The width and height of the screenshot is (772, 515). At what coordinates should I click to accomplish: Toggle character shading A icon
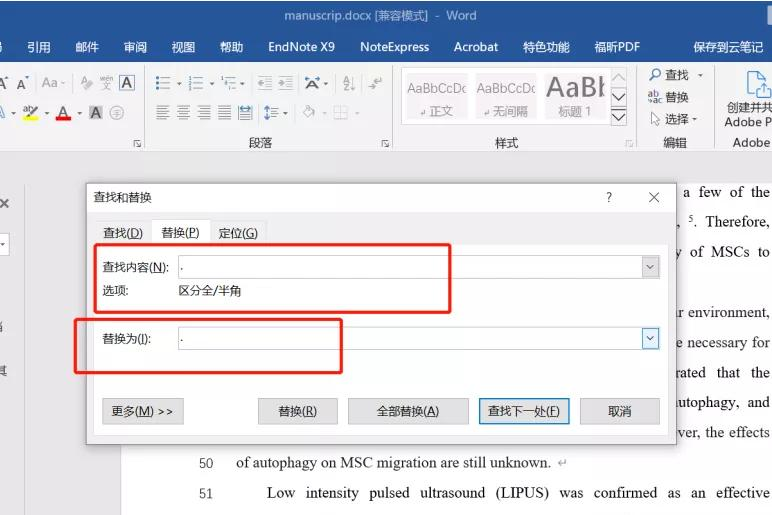coord(96,113)
